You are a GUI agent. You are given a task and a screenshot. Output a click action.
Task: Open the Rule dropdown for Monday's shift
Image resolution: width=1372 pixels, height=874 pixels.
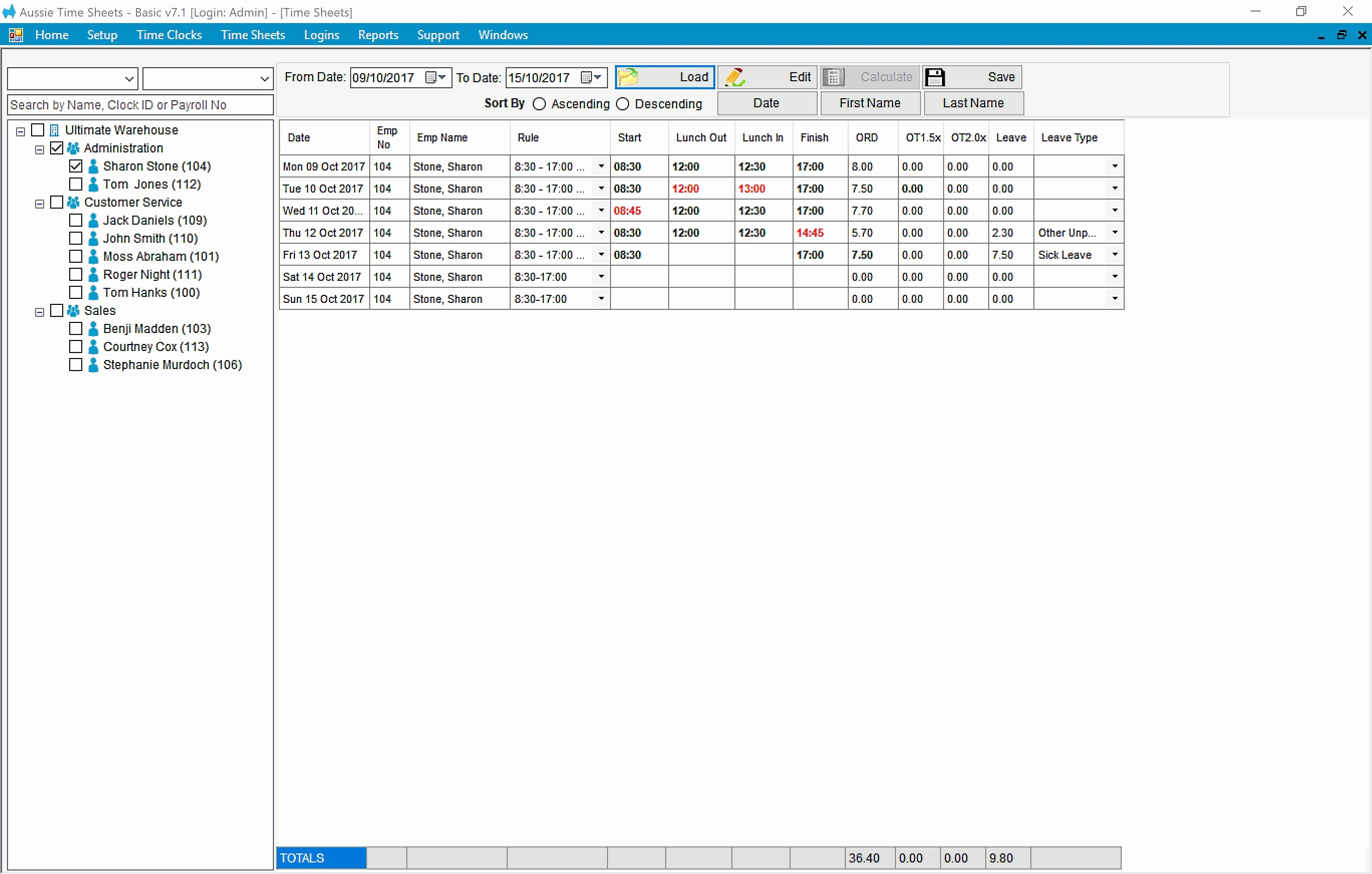click(600, 165)
